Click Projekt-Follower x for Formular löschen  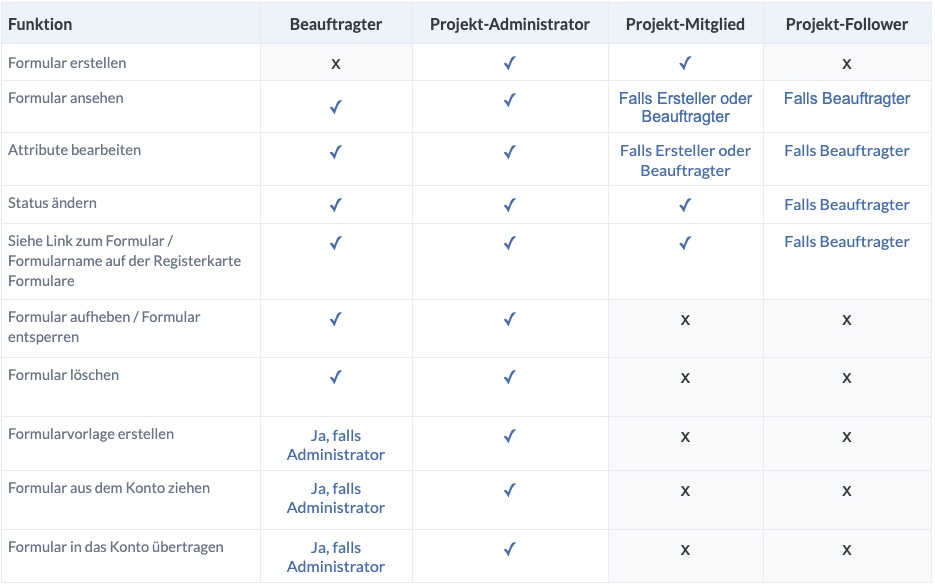pyautogui.click(x=847, y=378)
